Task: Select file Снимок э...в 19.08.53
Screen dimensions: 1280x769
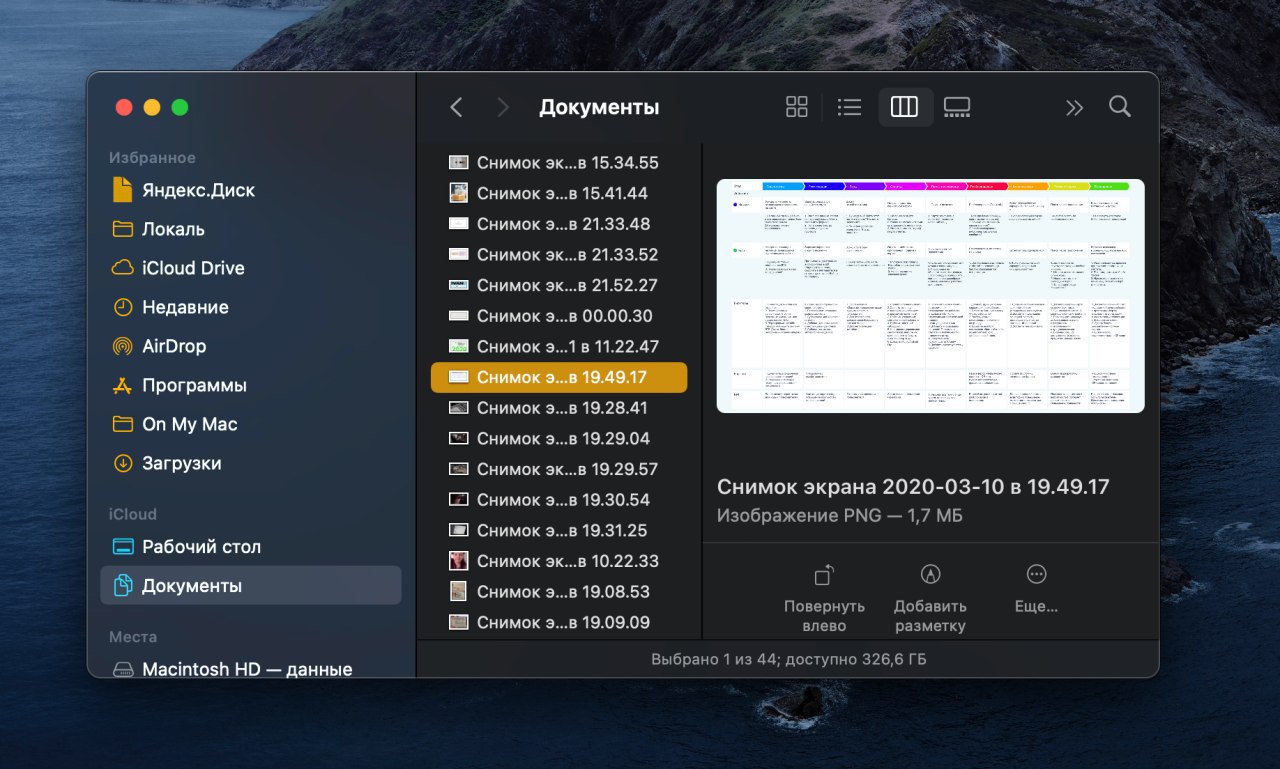Action: point(559,592)
